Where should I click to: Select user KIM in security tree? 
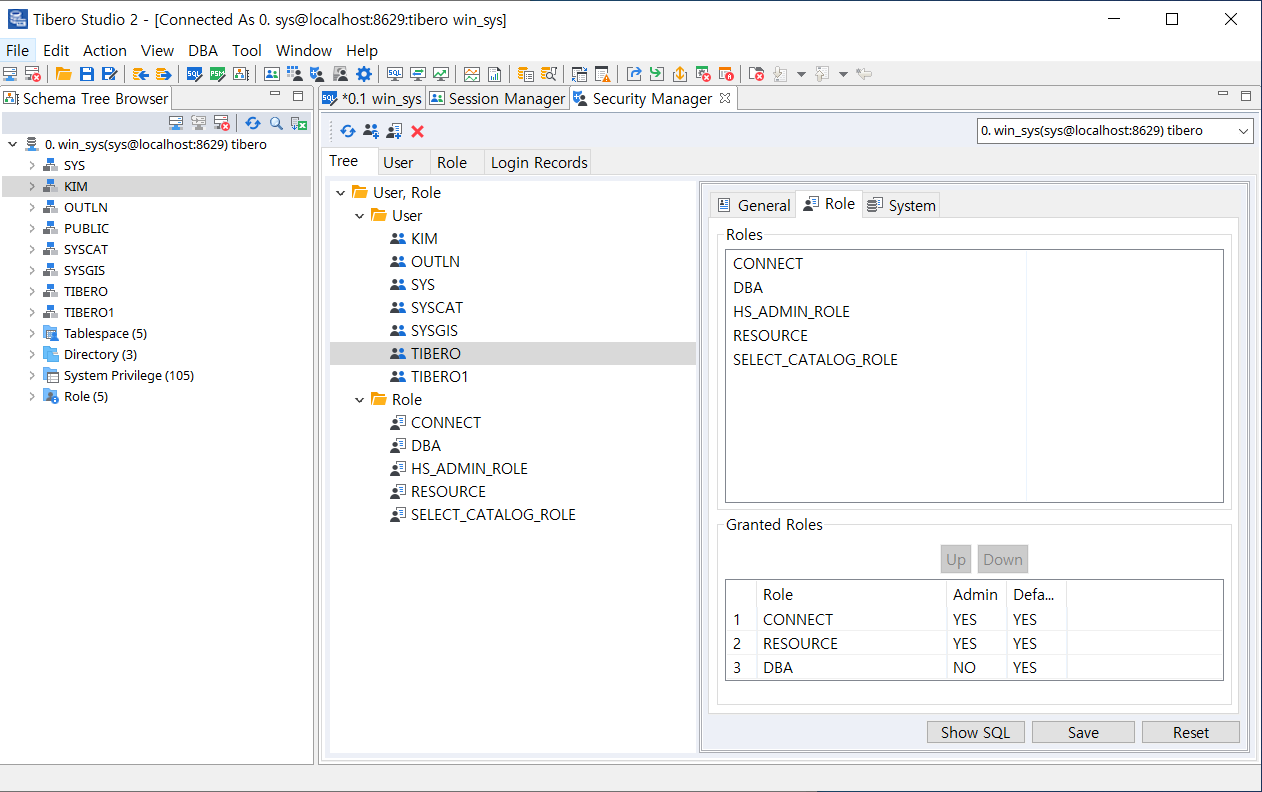tap(424, 239)
